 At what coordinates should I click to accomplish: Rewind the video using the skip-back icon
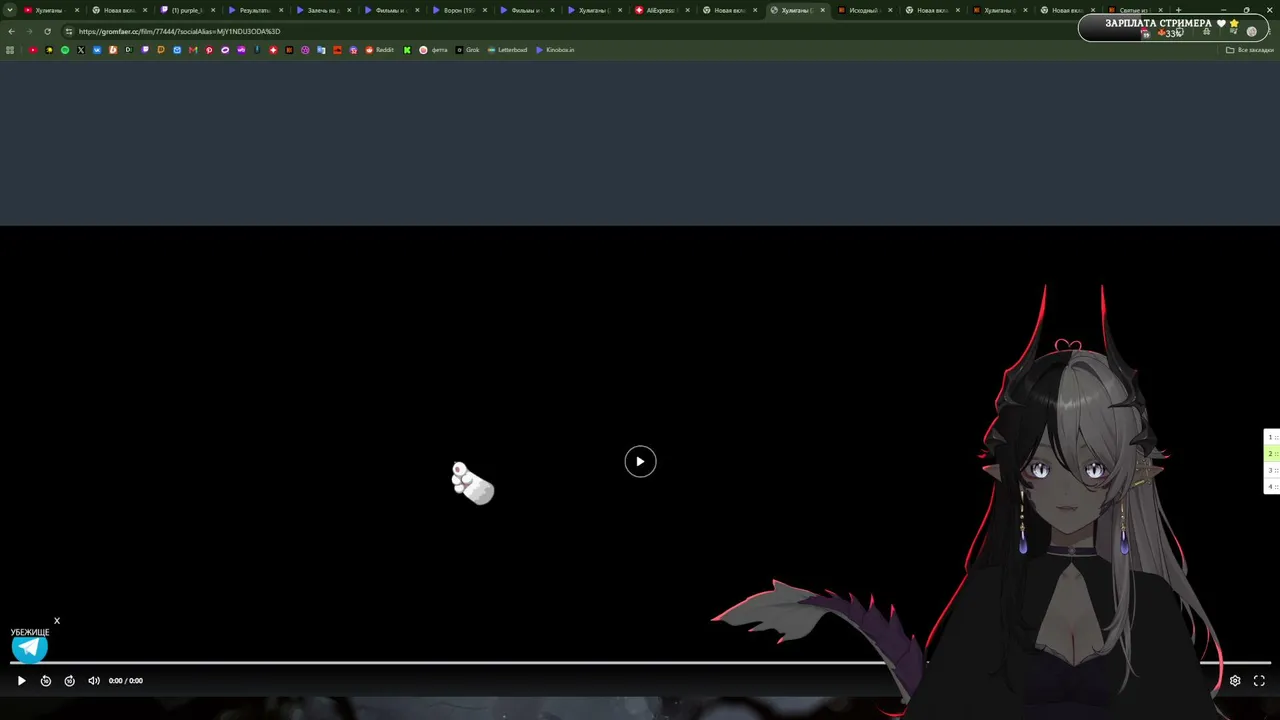[x=46, y=681]
